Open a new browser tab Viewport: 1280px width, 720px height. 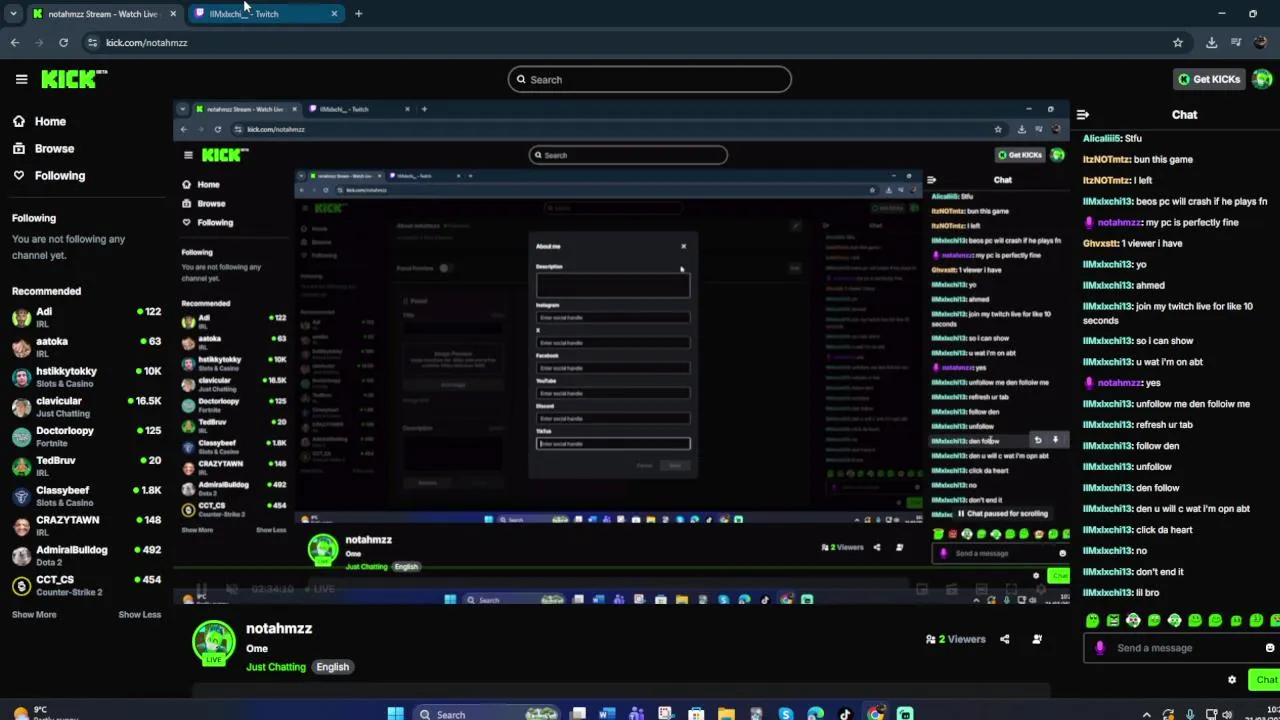[x=358, y=14]
